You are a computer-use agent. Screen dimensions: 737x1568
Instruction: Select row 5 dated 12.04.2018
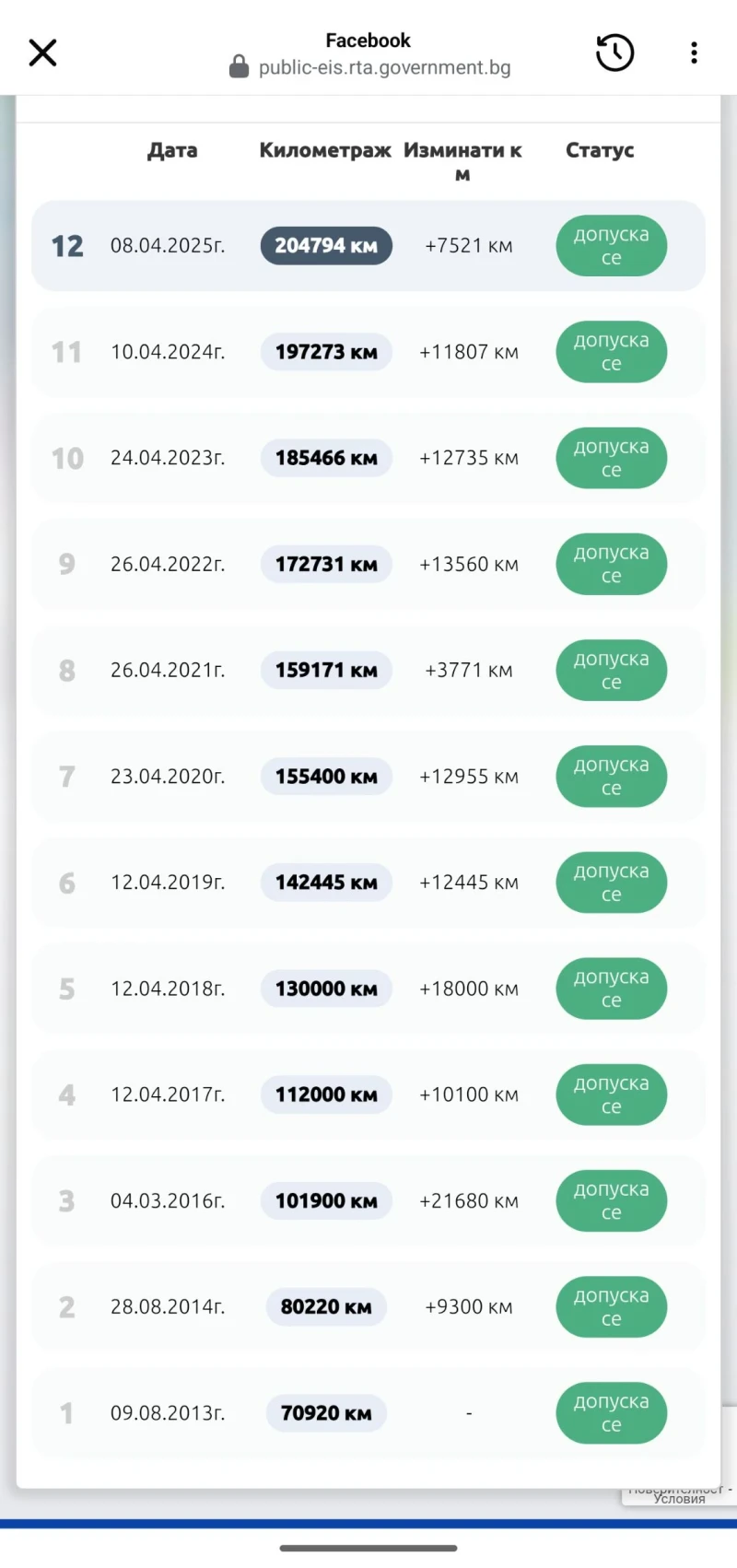[167, 989]
